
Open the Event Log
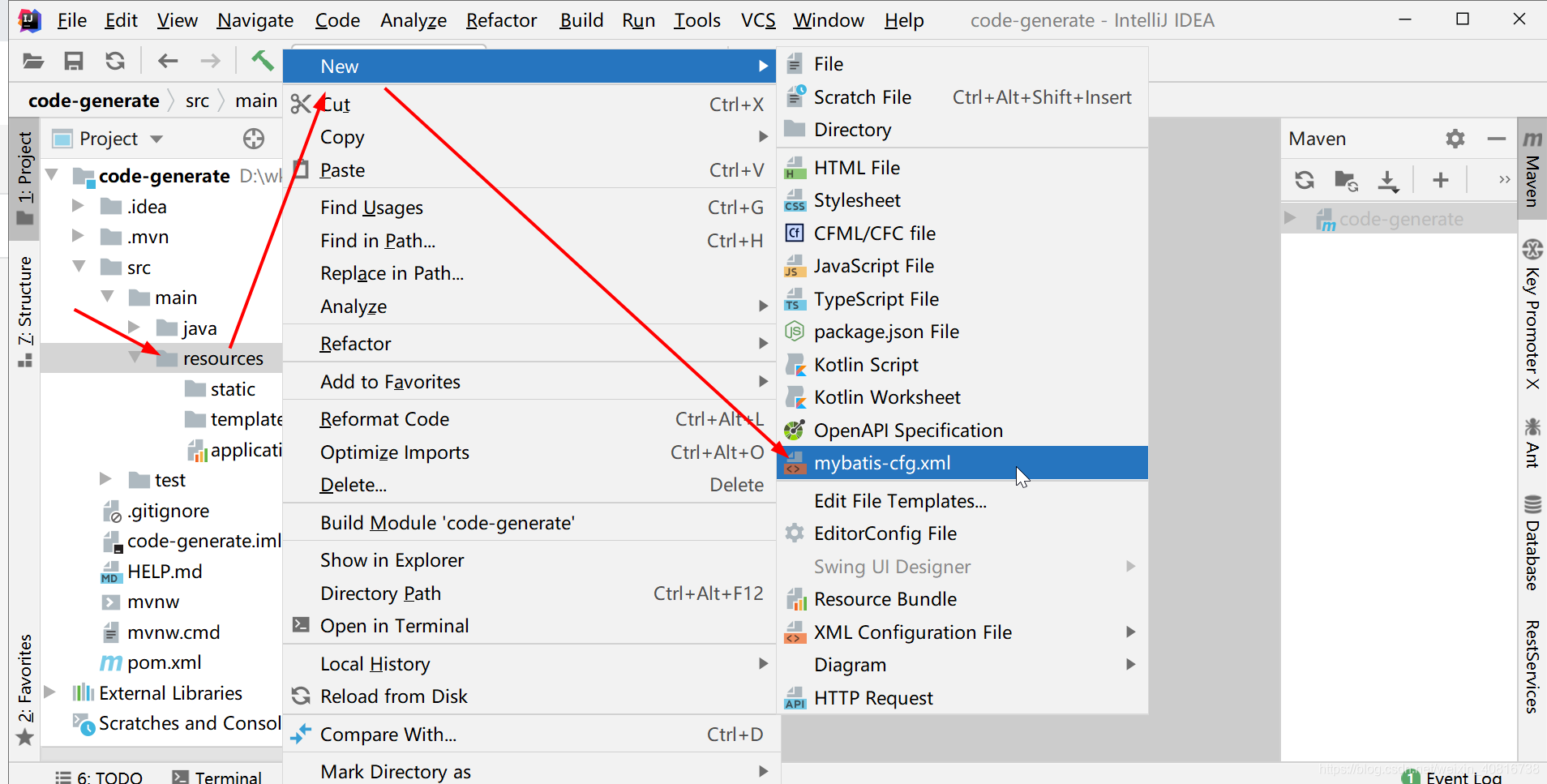[1453, 777]
